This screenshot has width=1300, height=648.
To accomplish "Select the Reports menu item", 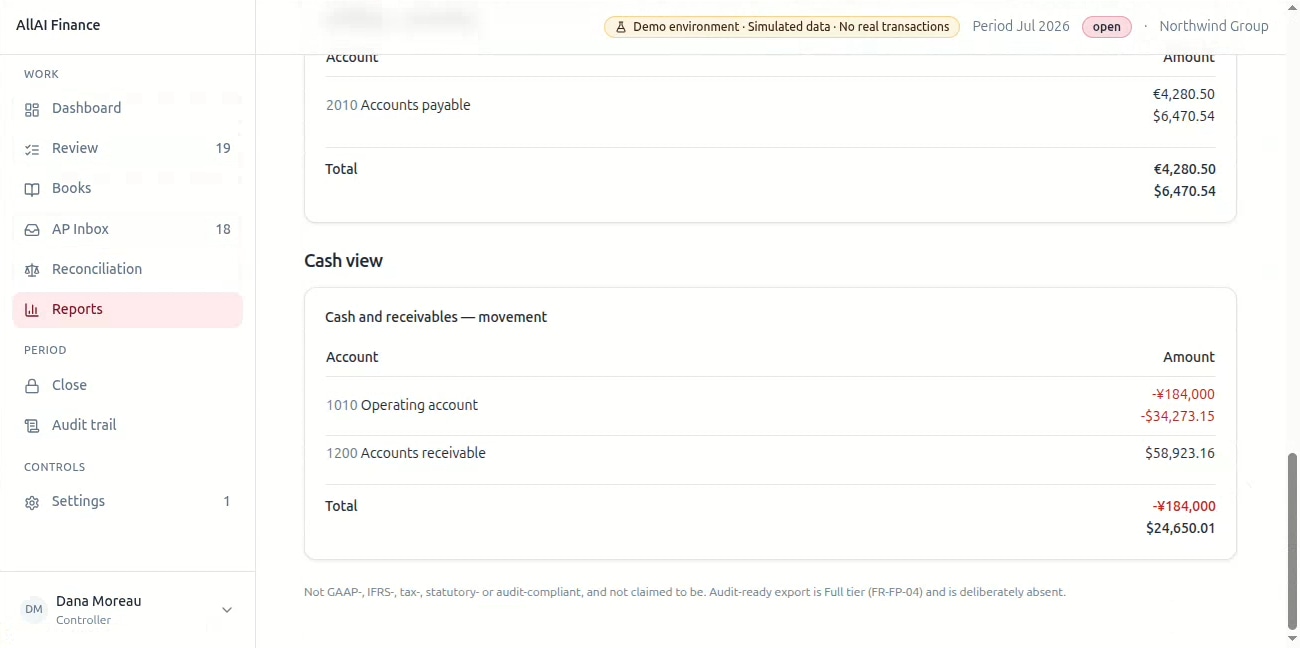I will coord(128,309).
